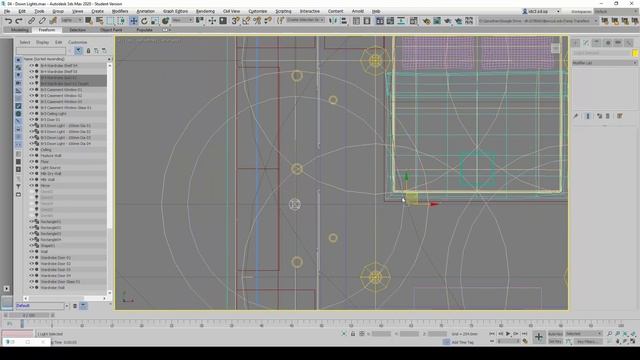The width and height of the screenshot is (640, 360).
Task: Toggle visibility of Wardrobe Door 01
Action: coord(31,258)
